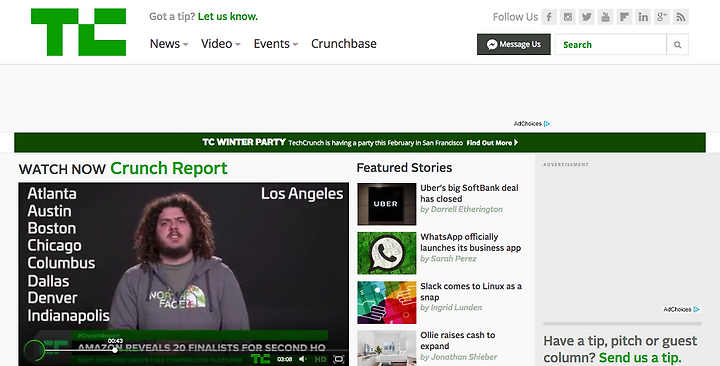Click the 'Let us know.' tip link
The width and height of the screenshot is (720, 366).
228,17
